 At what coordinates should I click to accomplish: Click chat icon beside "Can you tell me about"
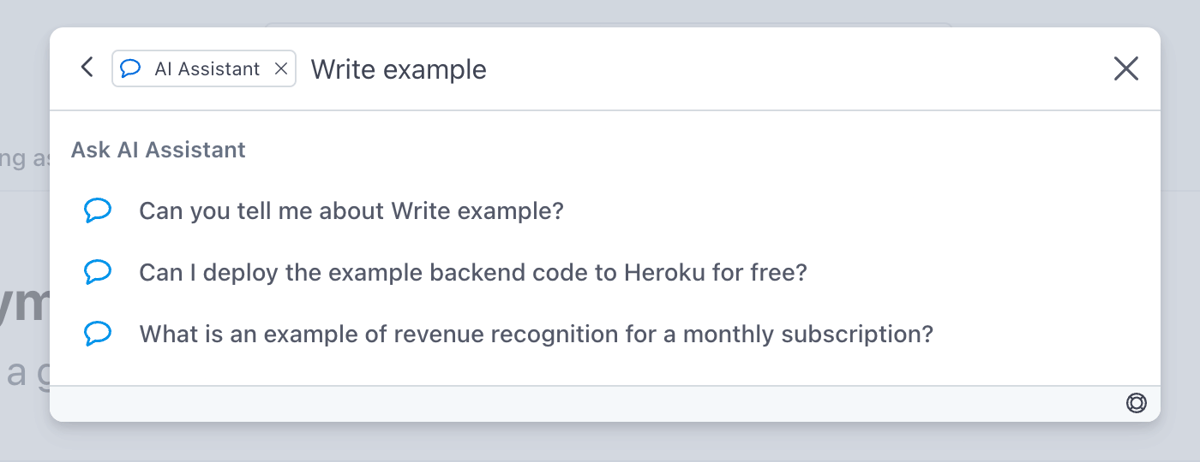(97, 211)
